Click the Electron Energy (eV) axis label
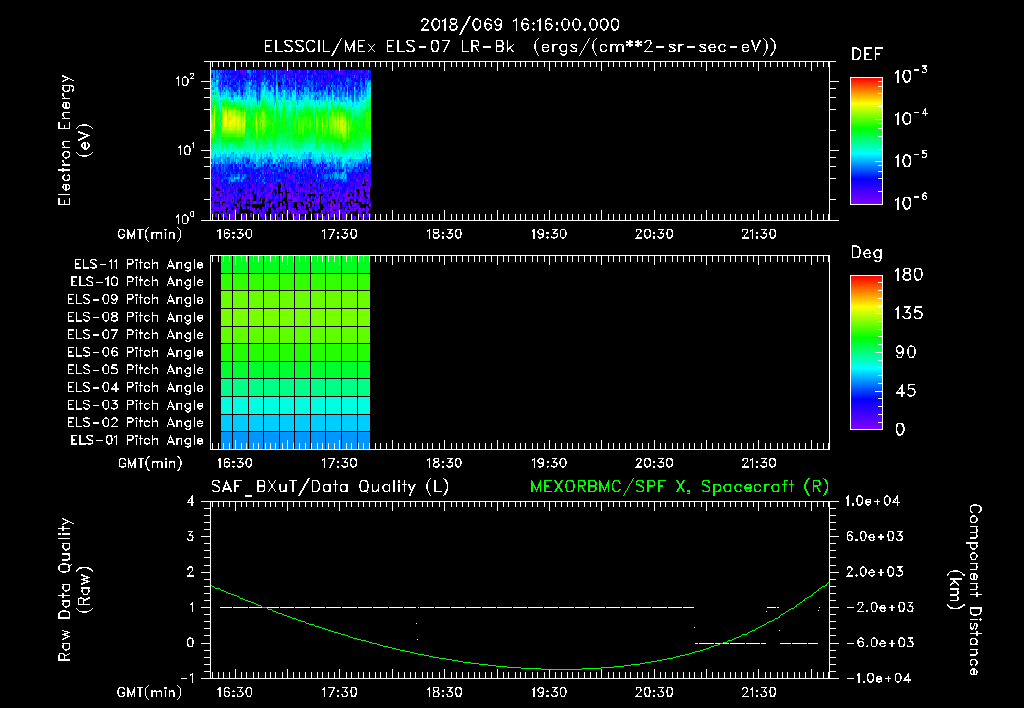Screen dimensions: 1024x708 click(74, 140)
